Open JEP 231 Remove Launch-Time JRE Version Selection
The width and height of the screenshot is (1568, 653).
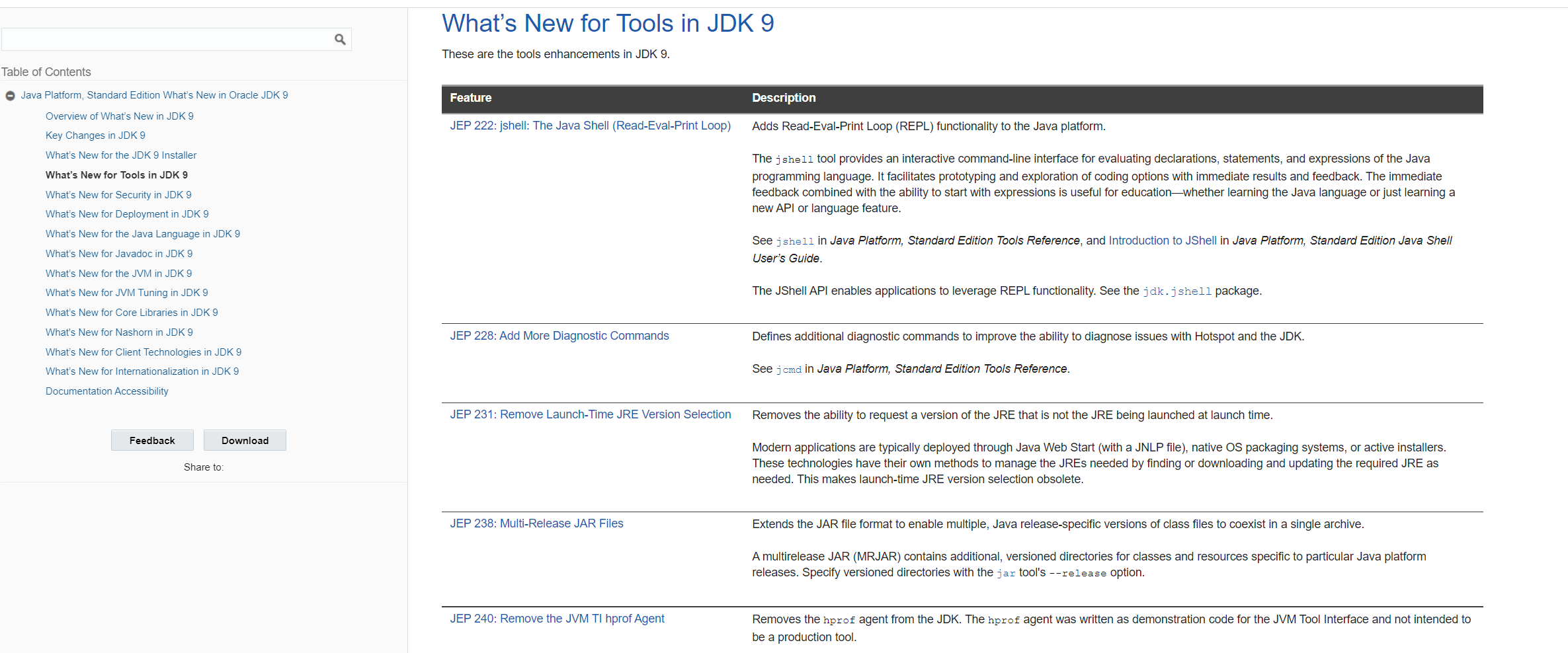[x=591, y=414]
